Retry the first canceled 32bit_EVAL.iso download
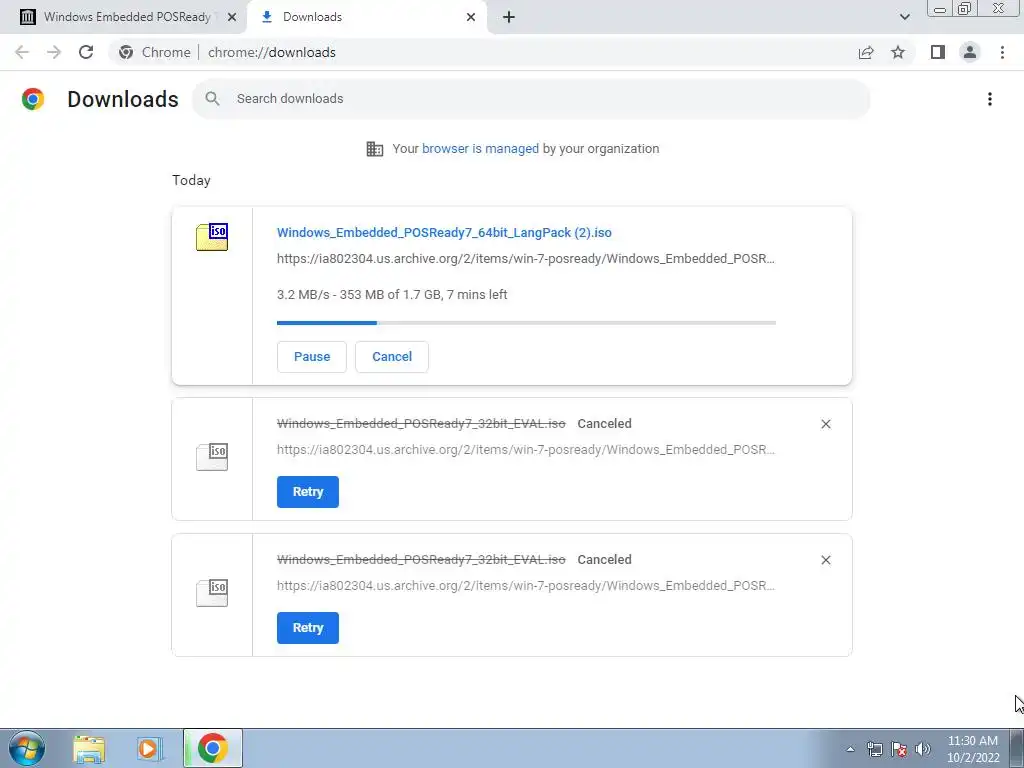 (308, 492)
